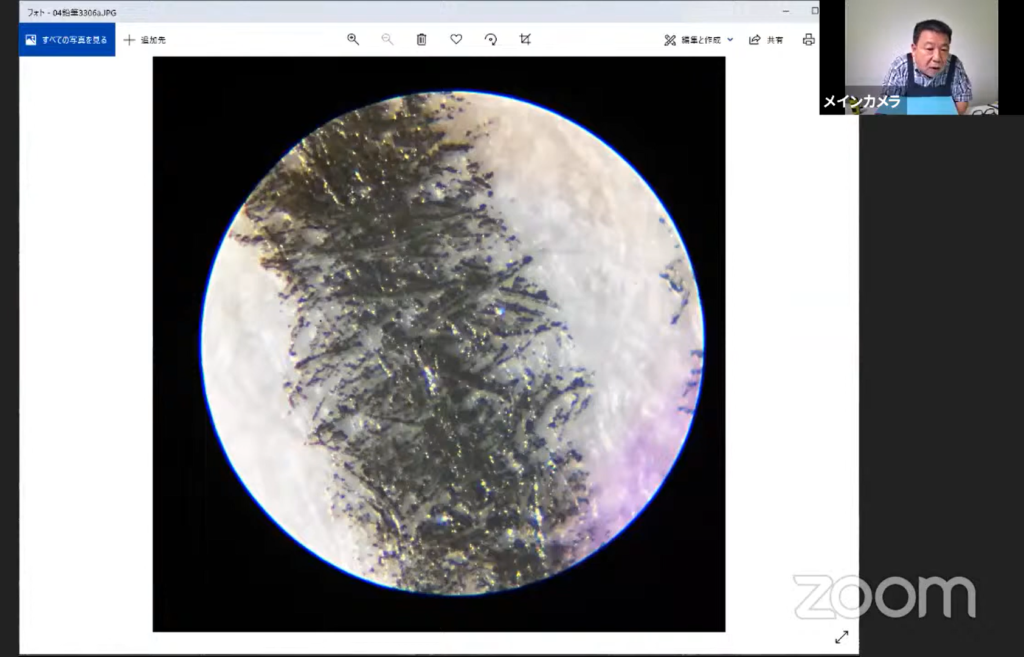1024x657 pixels.
Task: Click the circular microscope image
Action: [x=452, y=342]
